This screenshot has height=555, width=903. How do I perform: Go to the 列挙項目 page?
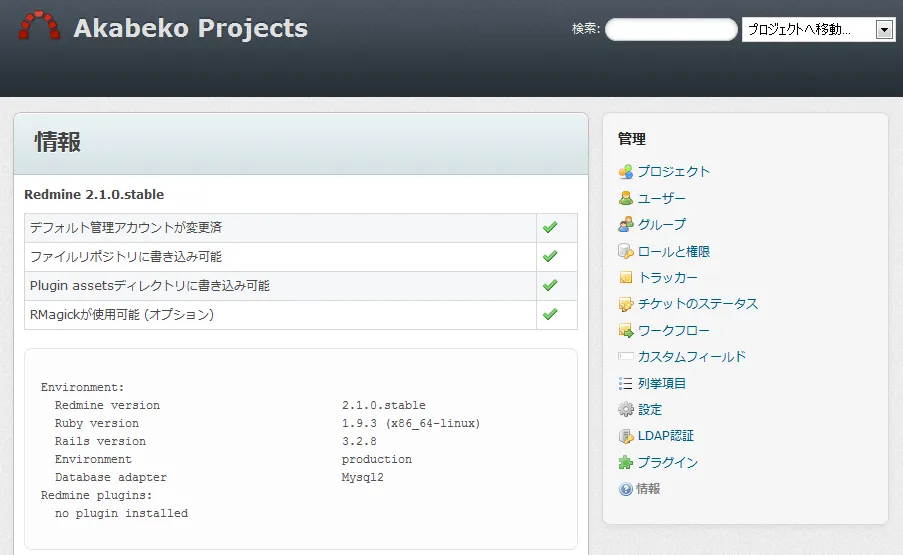click(x=662, y=383)
